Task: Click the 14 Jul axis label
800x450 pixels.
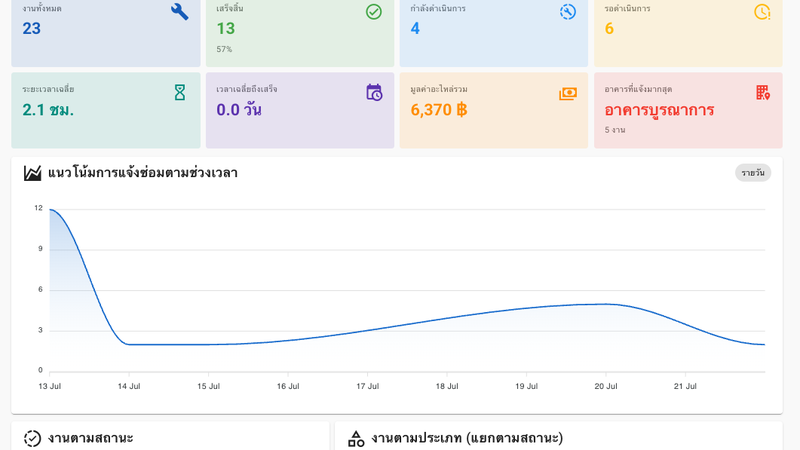Action: click(129, 386)
